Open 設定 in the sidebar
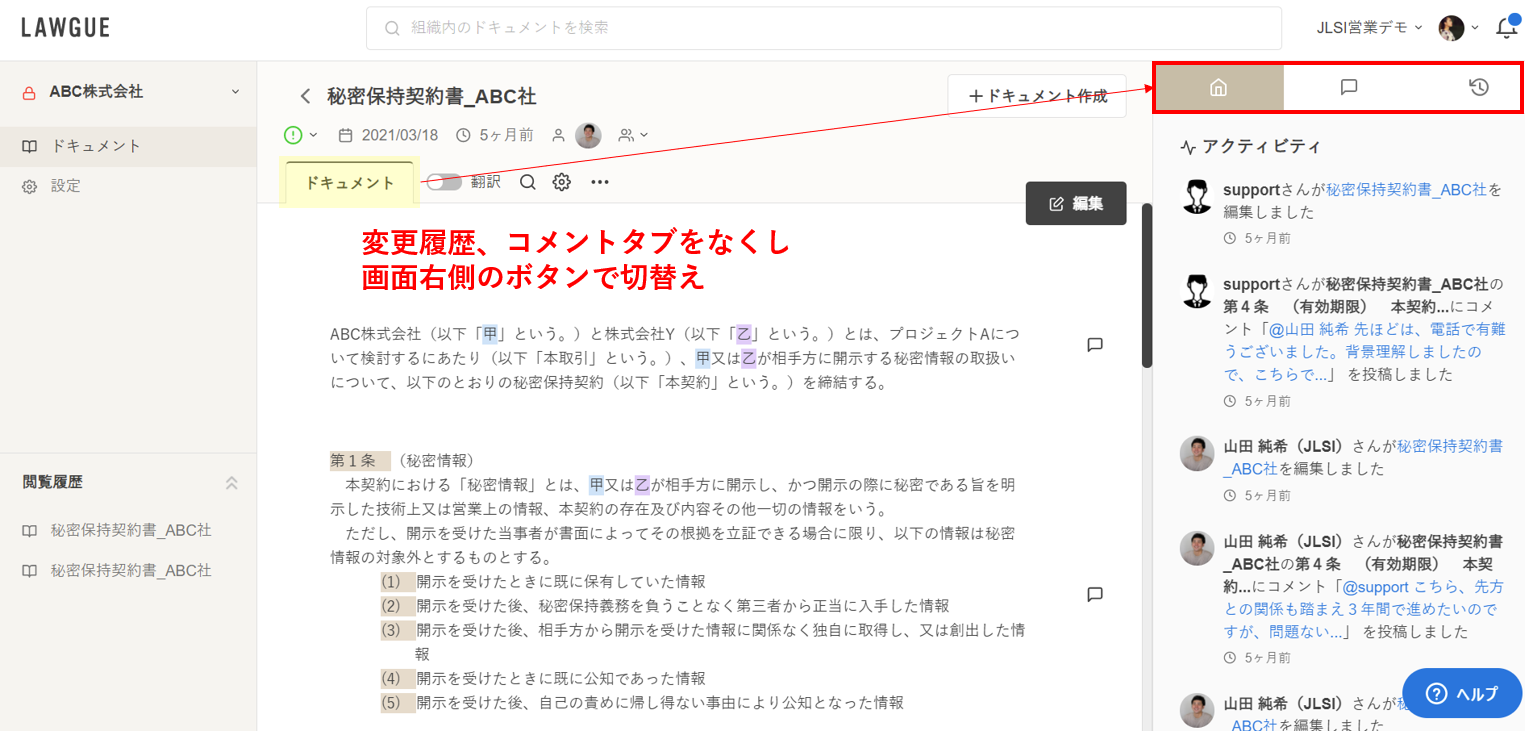The height and width of the screenshot is (744, 1525). [x=66, y=186]
